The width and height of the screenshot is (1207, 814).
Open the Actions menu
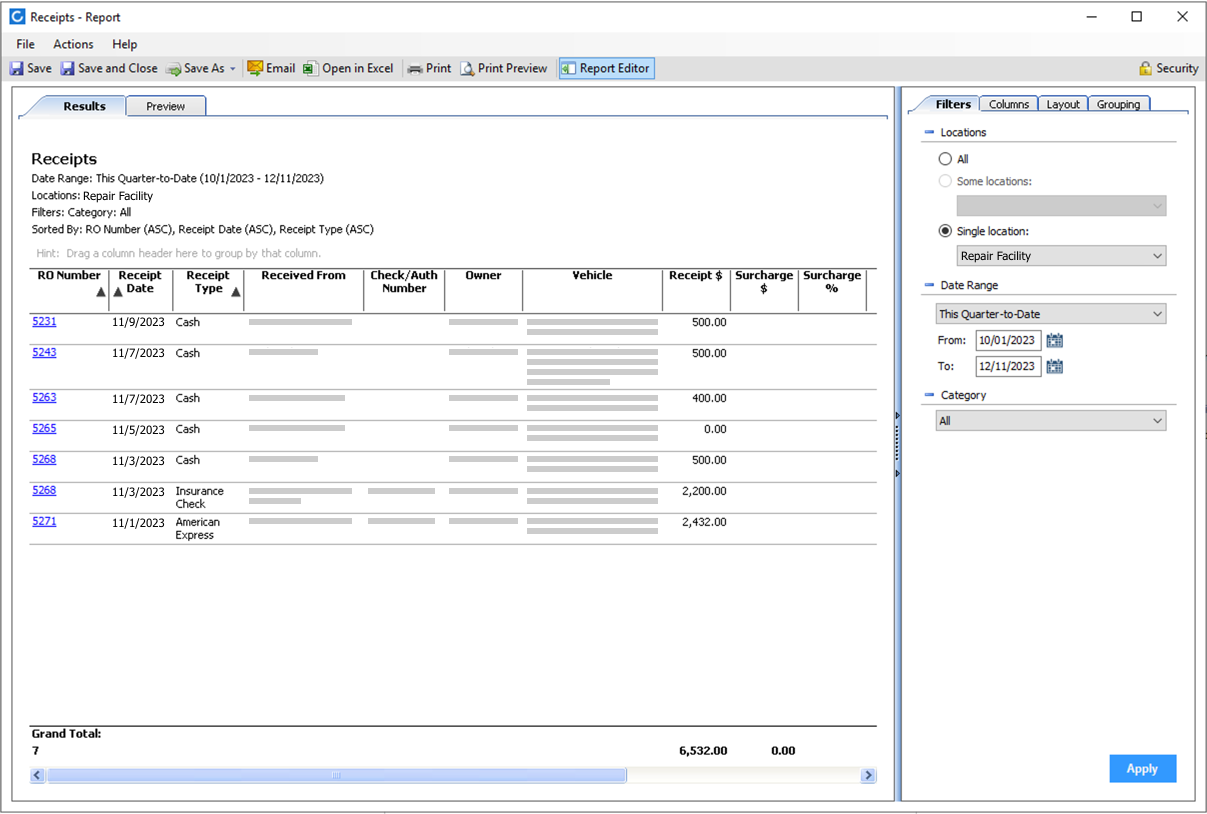click(73, 44)
